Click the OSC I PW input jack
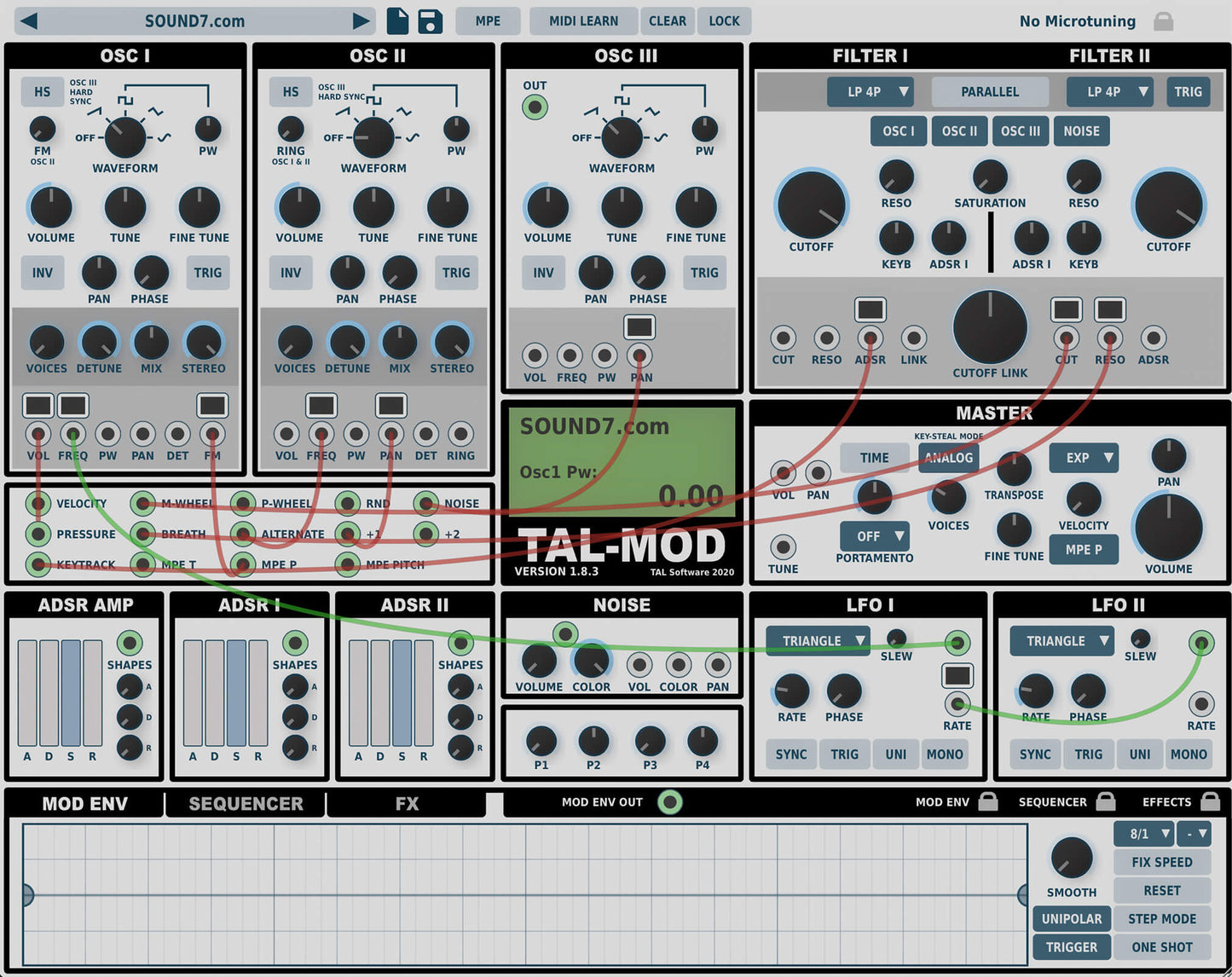The width and height of the screenshot is (1232, 977). click(x=107, y=434)
